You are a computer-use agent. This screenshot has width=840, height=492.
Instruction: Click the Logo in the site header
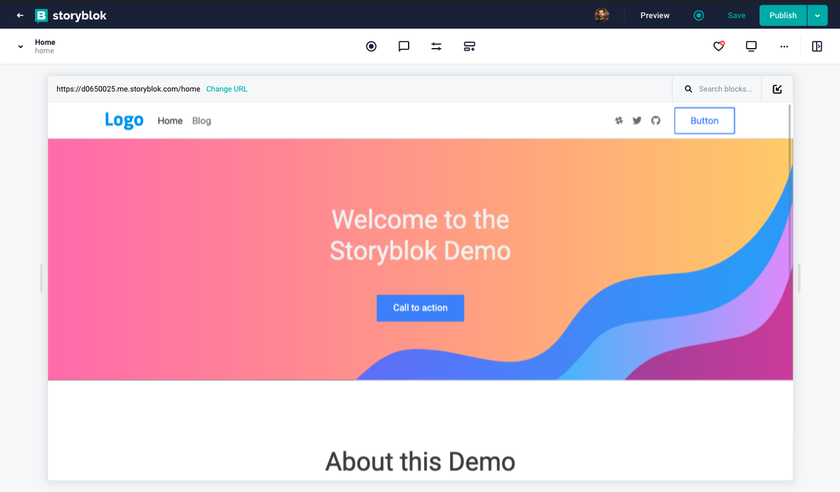[x=124, y=120]
